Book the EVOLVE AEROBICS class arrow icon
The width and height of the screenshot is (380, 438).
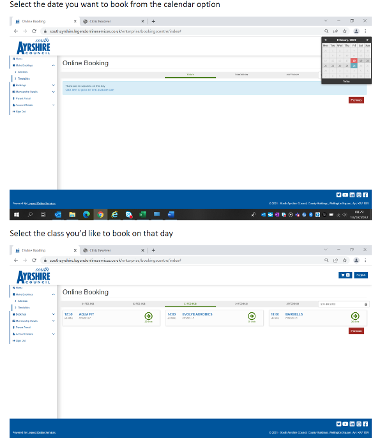click(252, 316)
